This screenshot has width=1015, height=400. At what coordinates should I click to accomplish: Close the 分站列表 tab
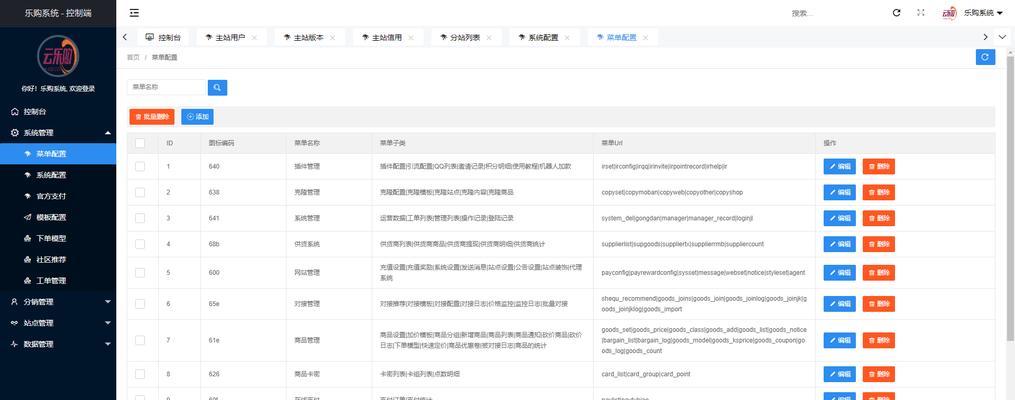pyautogui.click(x=489, y=38)
